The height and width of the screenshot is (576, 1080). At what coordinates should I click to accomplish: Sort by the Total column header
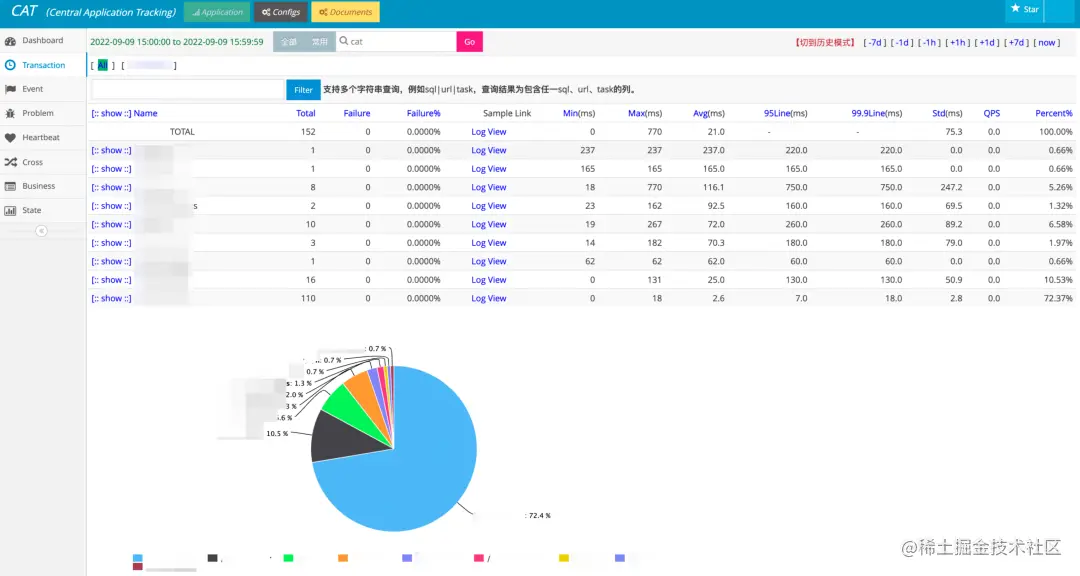pos(305,113)
